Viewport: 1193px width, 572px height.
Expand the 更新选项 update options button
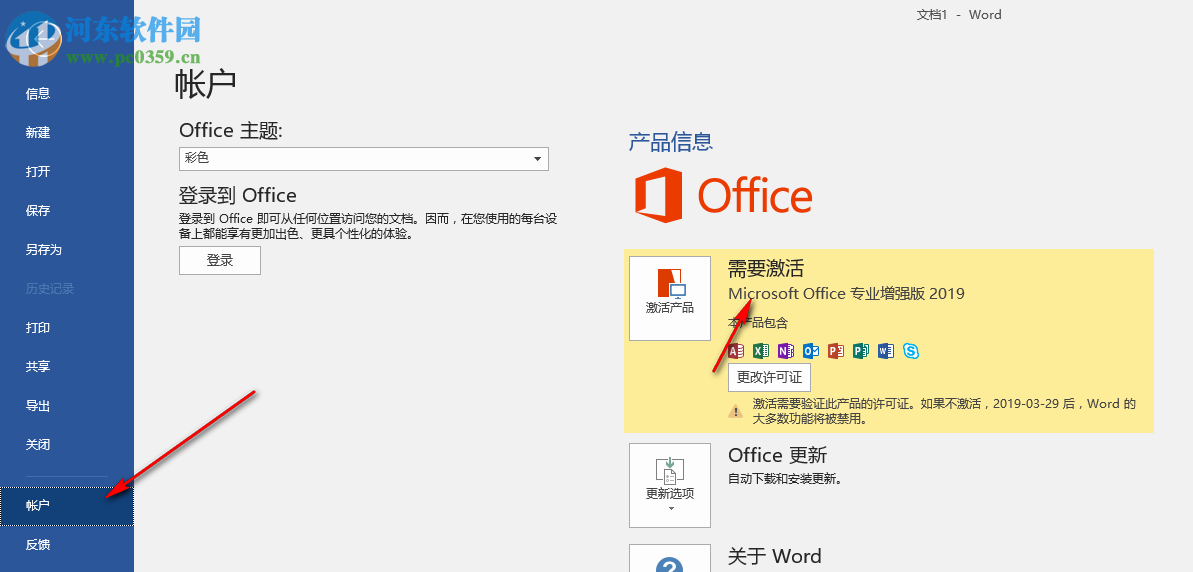pyautogui.click(x=670, y=485)
